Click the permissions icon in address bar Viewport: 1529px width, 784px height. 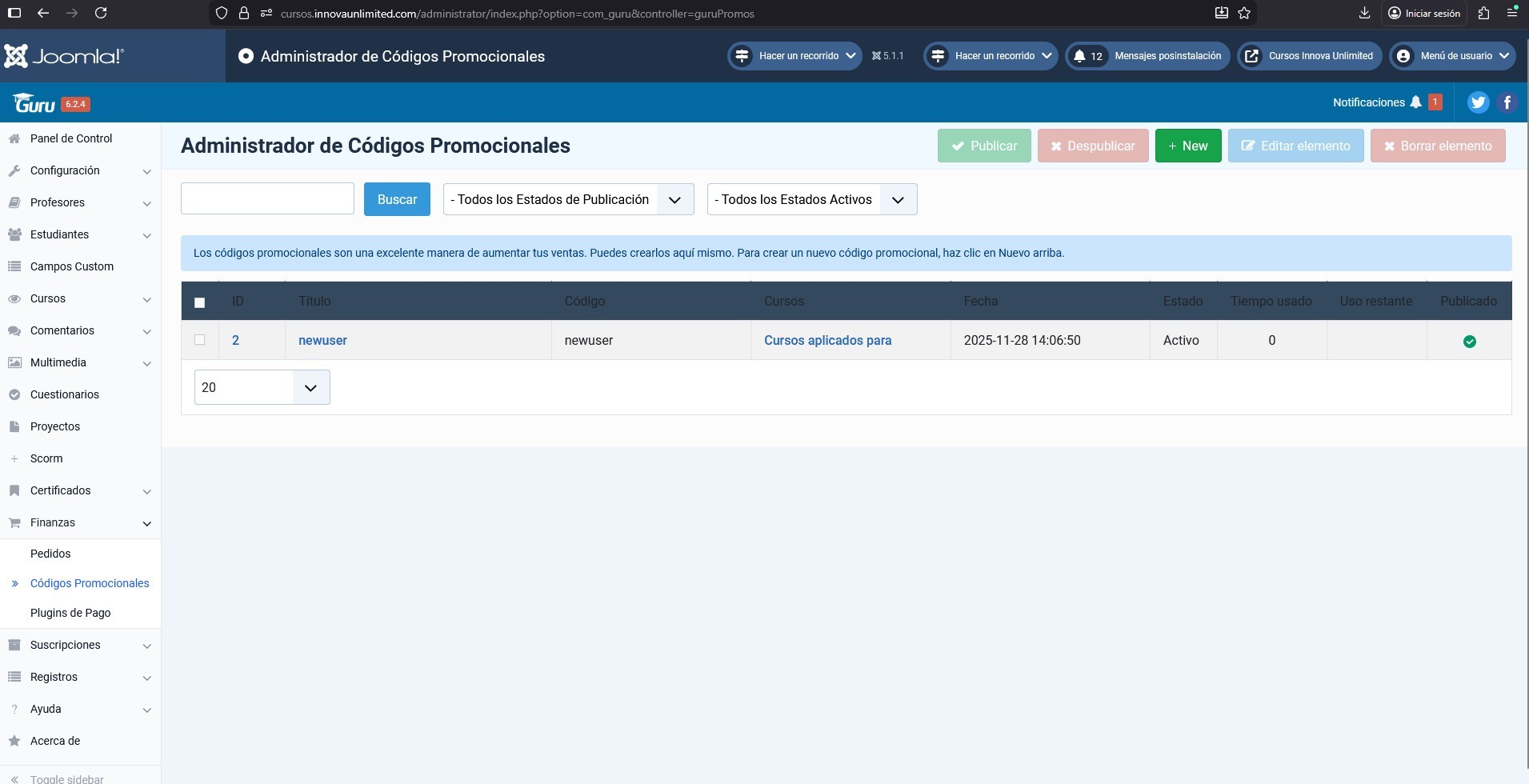coord(266,13)
